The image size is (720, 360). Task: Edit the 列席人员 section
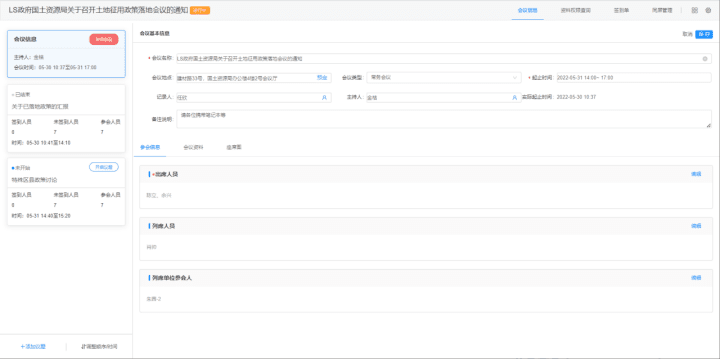click(x=696, y=226)
